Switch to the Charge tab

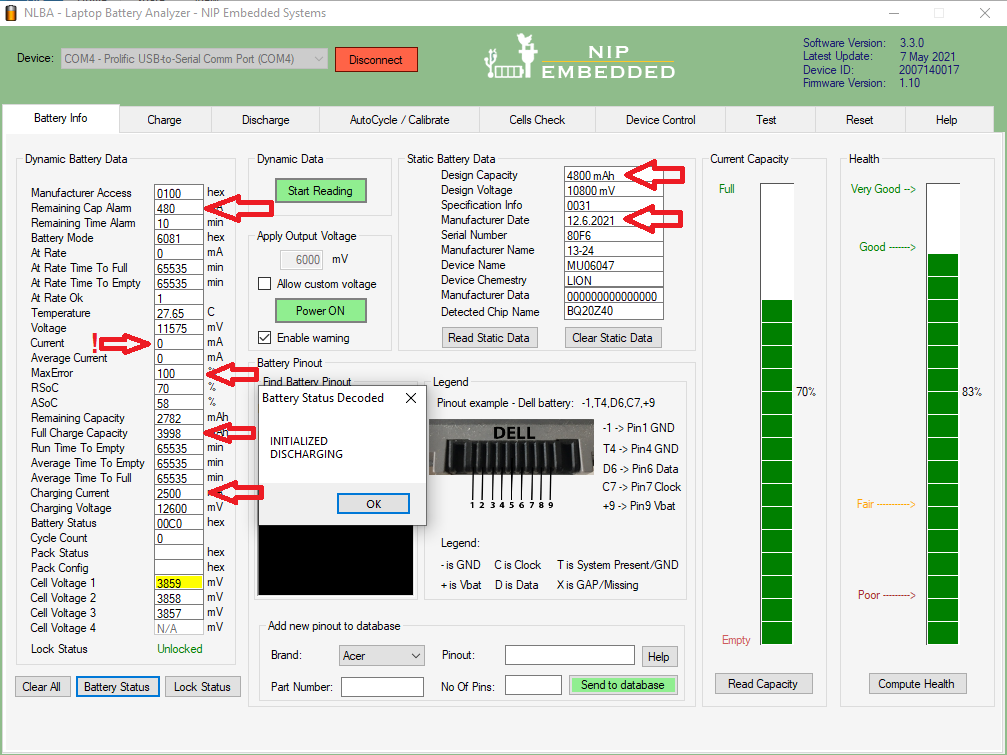click(164, 120)
